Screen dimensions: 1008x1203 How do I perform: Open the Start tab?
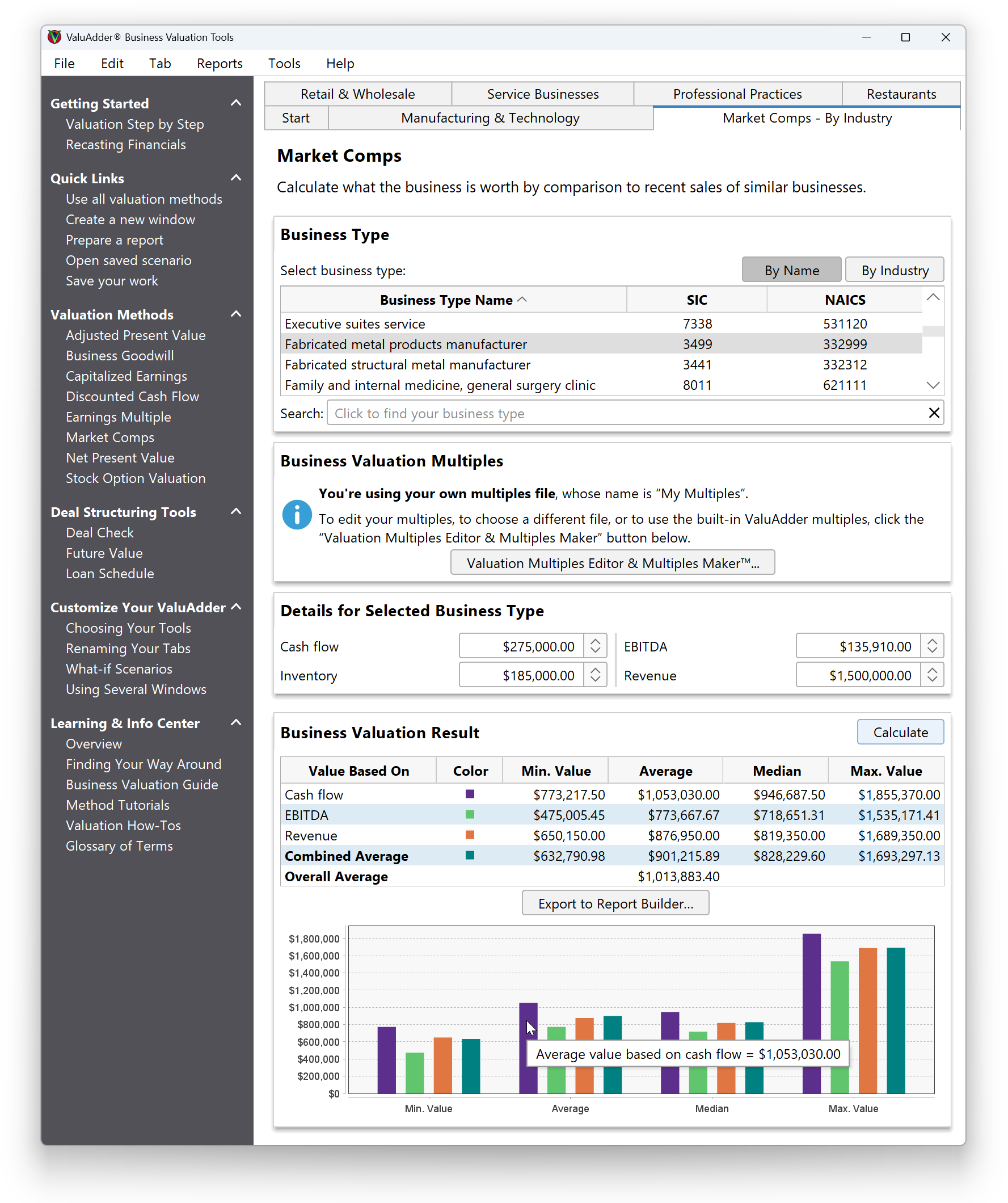(296, 117)
